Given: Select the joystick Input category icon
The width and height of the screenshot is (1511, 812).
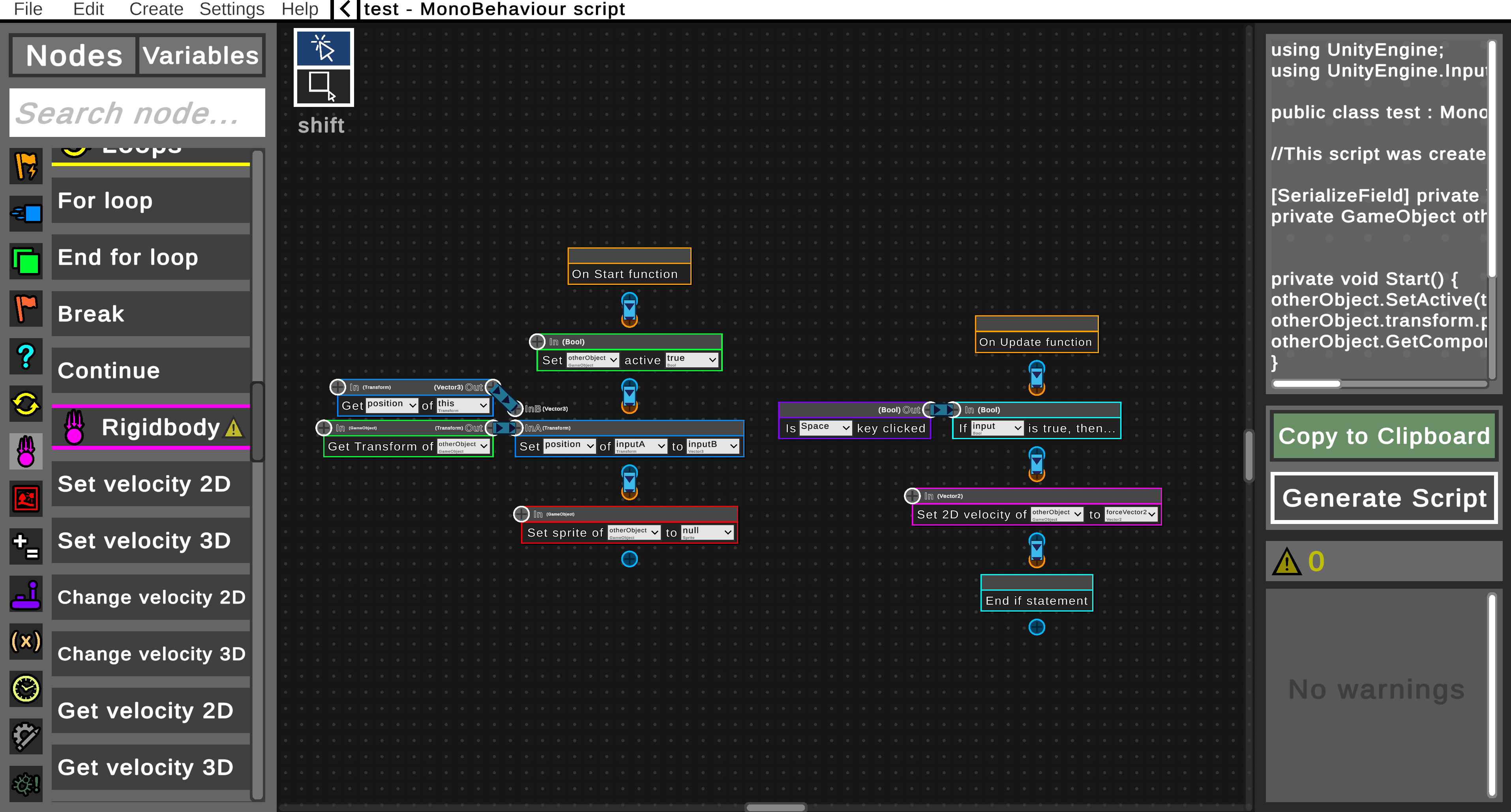Looking at the screenshot, I should point(26,594).
